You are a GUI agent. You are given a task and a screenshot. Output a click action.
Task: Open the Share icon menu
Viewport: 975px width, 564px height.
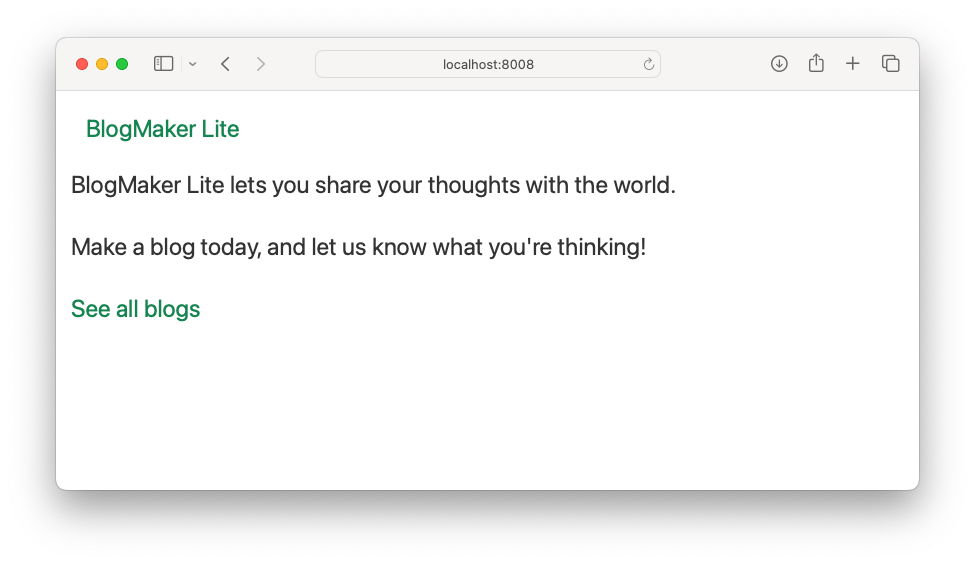816,63
